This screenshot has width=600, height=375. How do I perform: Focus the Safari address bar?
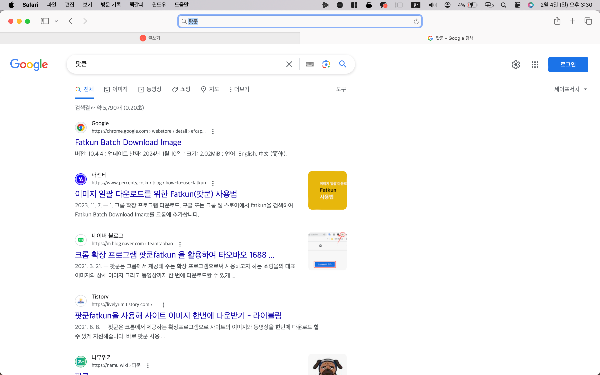tap(300, 21)
